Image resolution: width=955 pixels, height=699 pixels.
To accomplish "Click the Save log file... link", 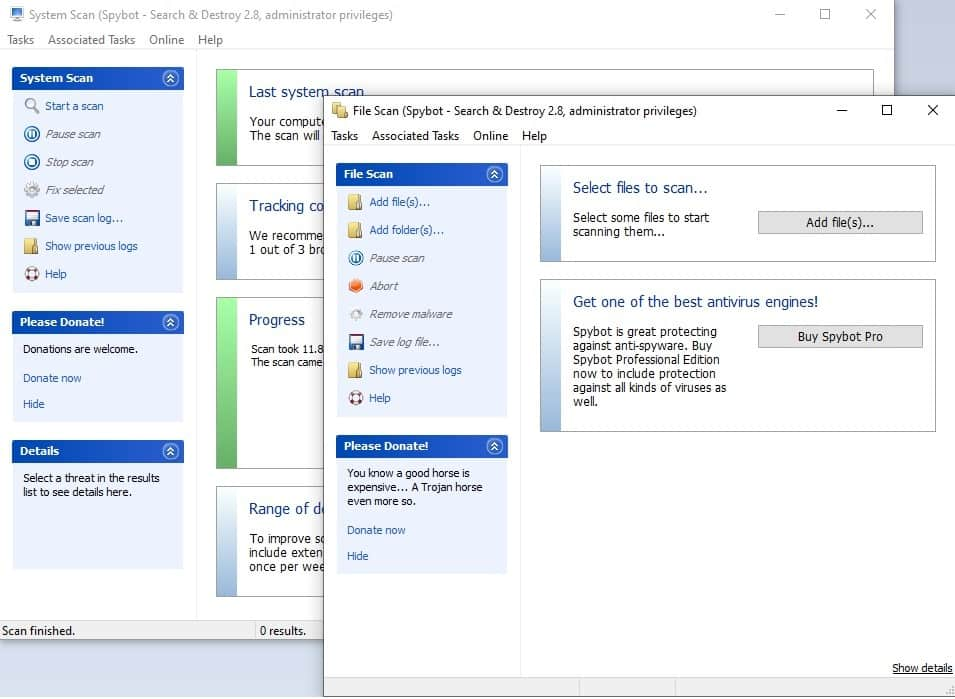I will 404,342.
